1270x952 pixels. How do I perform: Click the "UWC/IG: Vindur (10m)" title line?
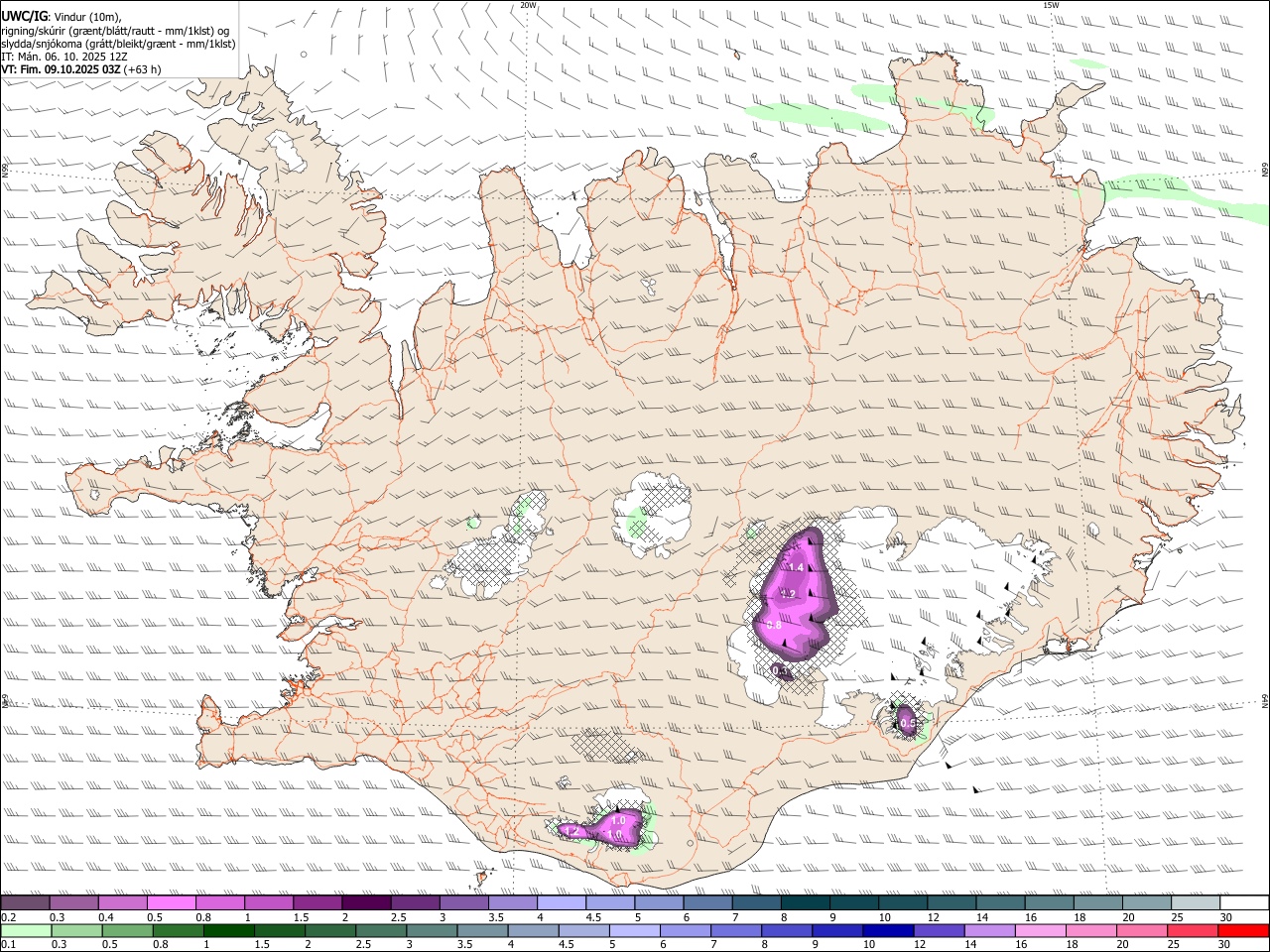[62, 17]
